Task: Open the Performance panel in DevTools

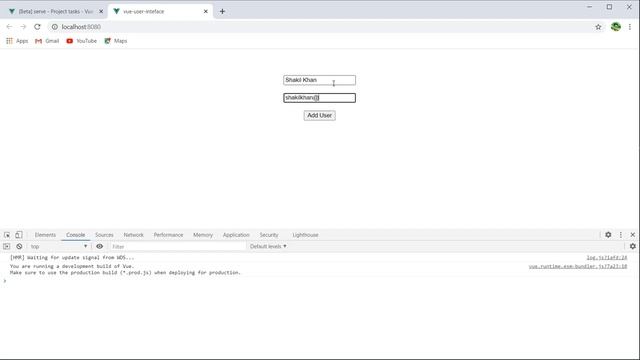Action: point(168,235)
